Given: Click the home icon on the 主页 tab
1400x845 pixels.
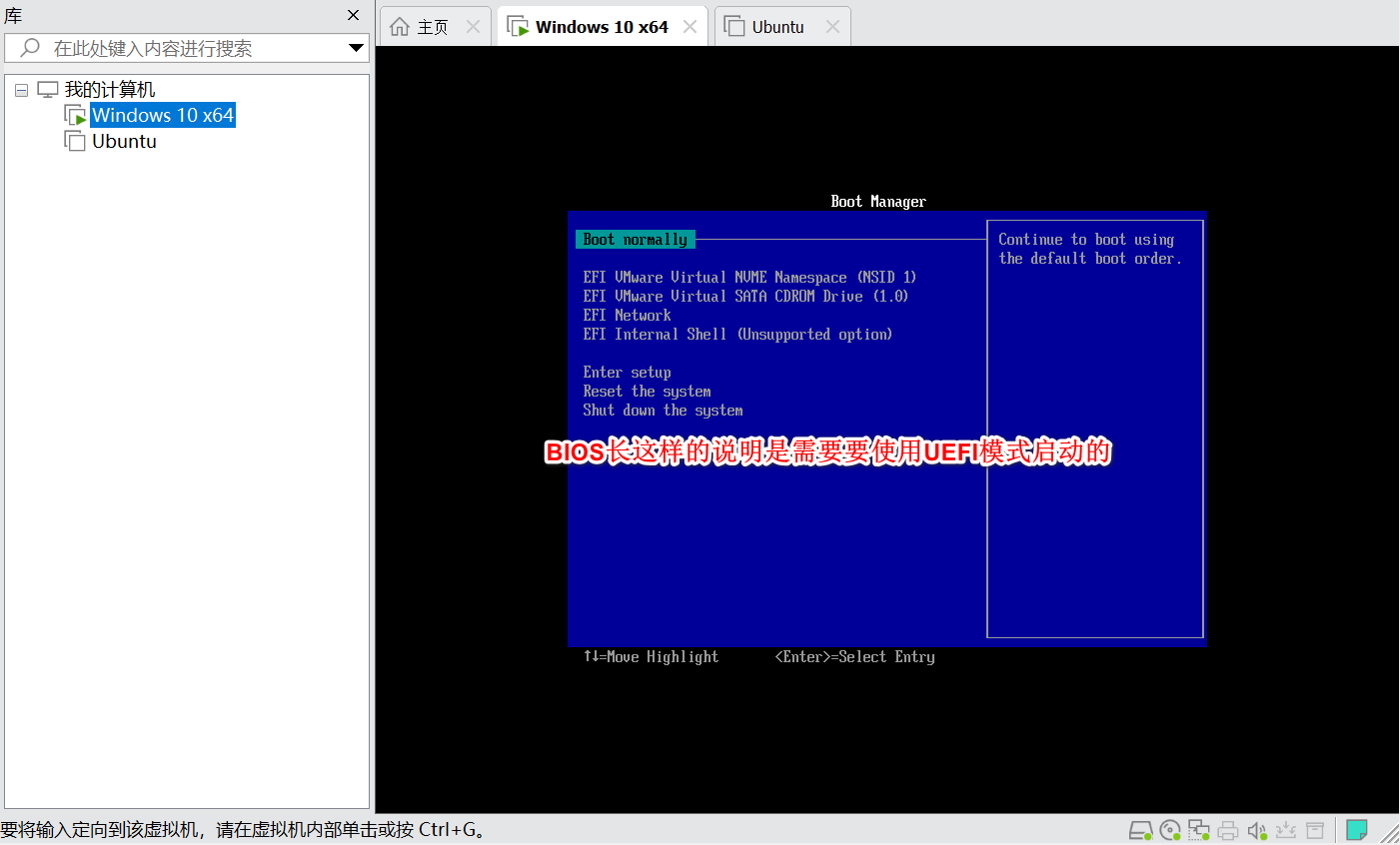Looking at the screenshot, I should coord(400,27).
